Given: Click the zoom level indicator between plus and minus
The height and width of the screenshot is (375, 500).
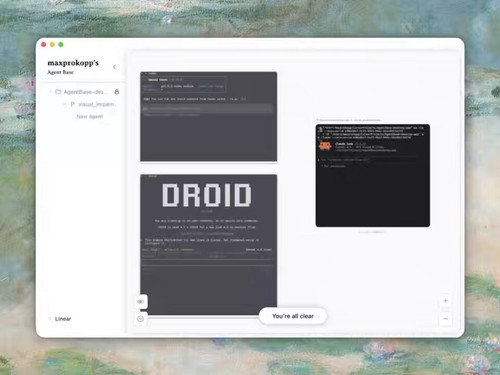Looking at the screenshot, I should (x=446, y=310).
